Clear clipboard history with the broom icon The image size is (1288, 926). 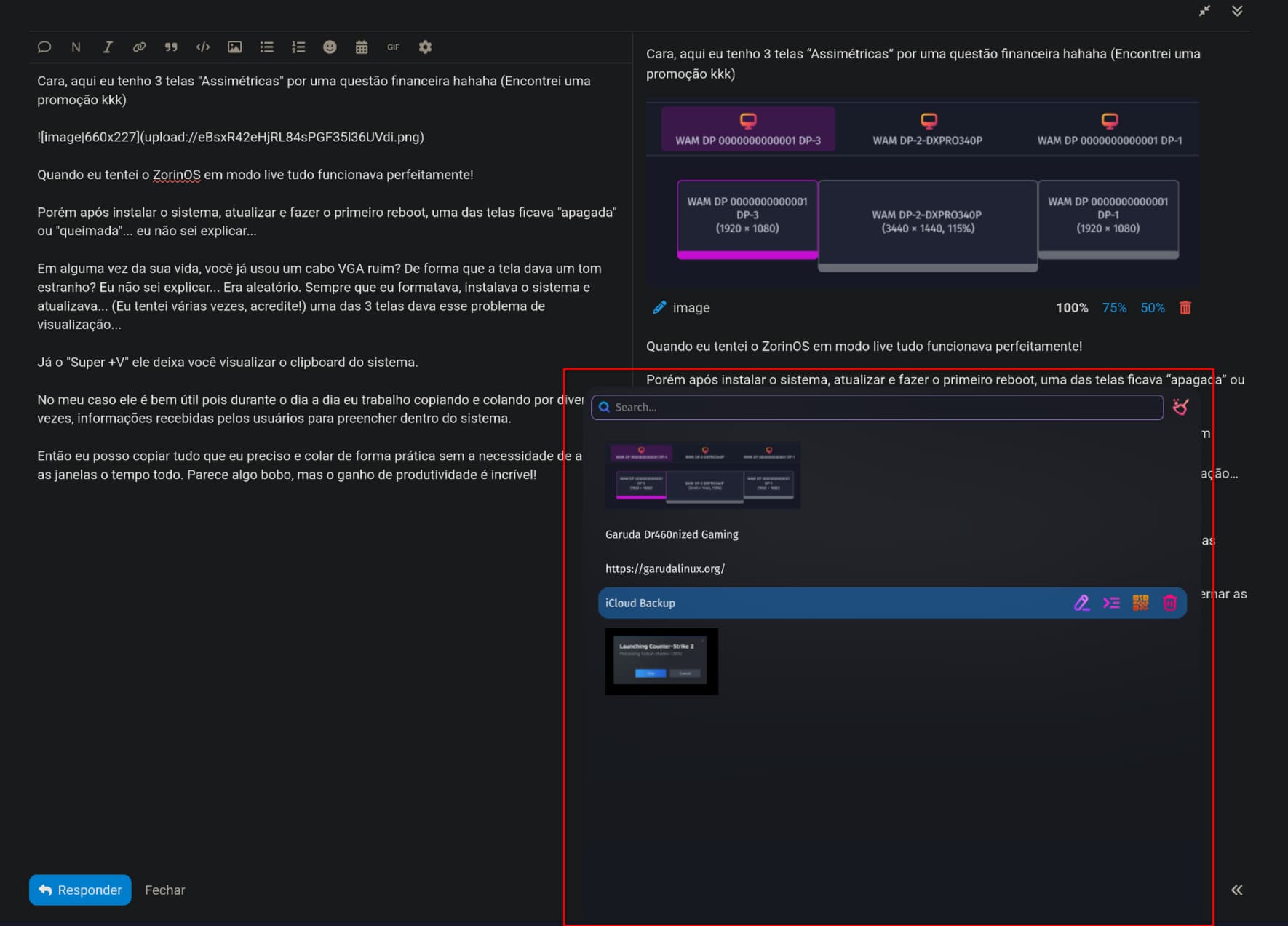click(1180, 407)
